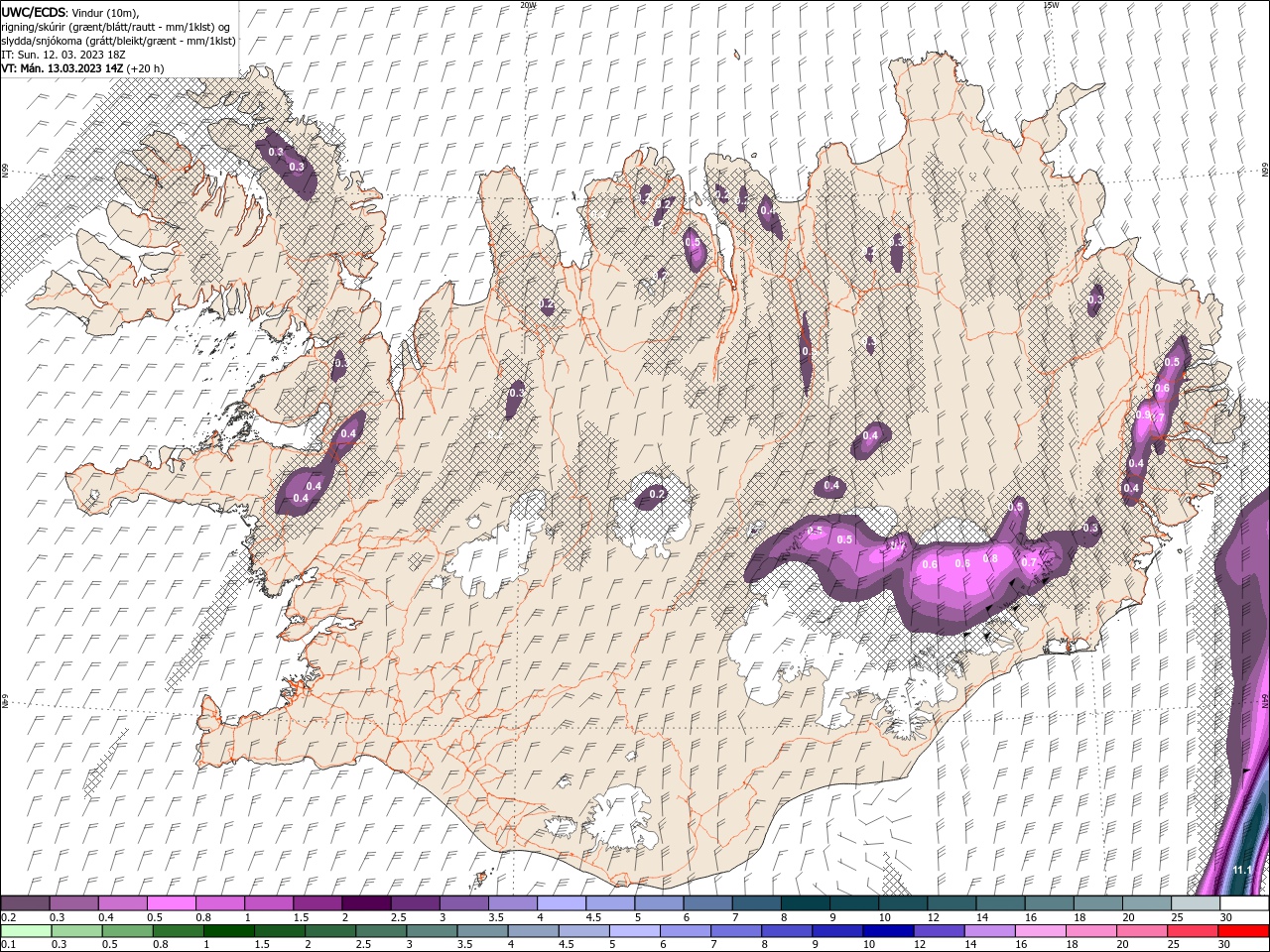The height and width of the screenshot is (952, 1270).
Task: Click the snow scale swatch labeled 4.5
Action: (608, 903)
